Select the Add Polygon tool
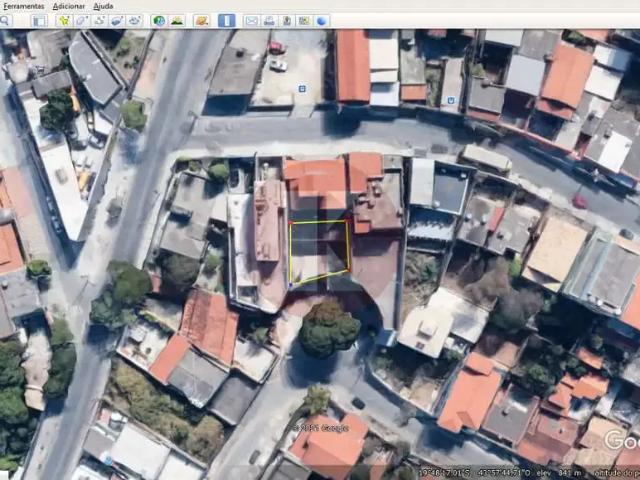Image resolution: width=640 pixels, height=480 pixels. [82, 21]
